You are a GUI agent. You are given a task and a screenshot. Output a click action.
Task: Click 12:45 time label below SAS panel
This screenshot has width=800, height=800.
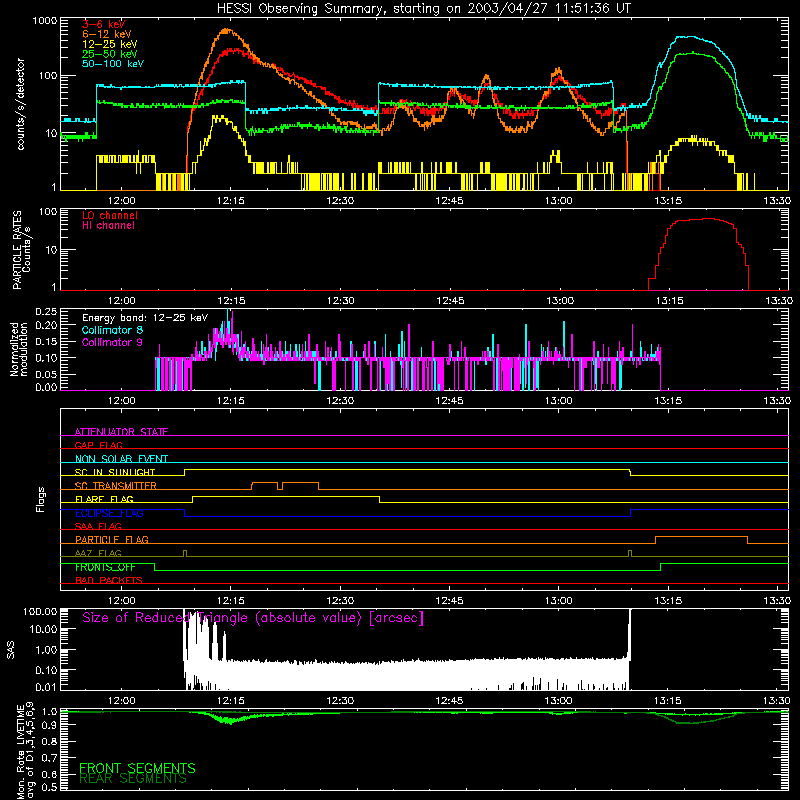coord(449,701)
